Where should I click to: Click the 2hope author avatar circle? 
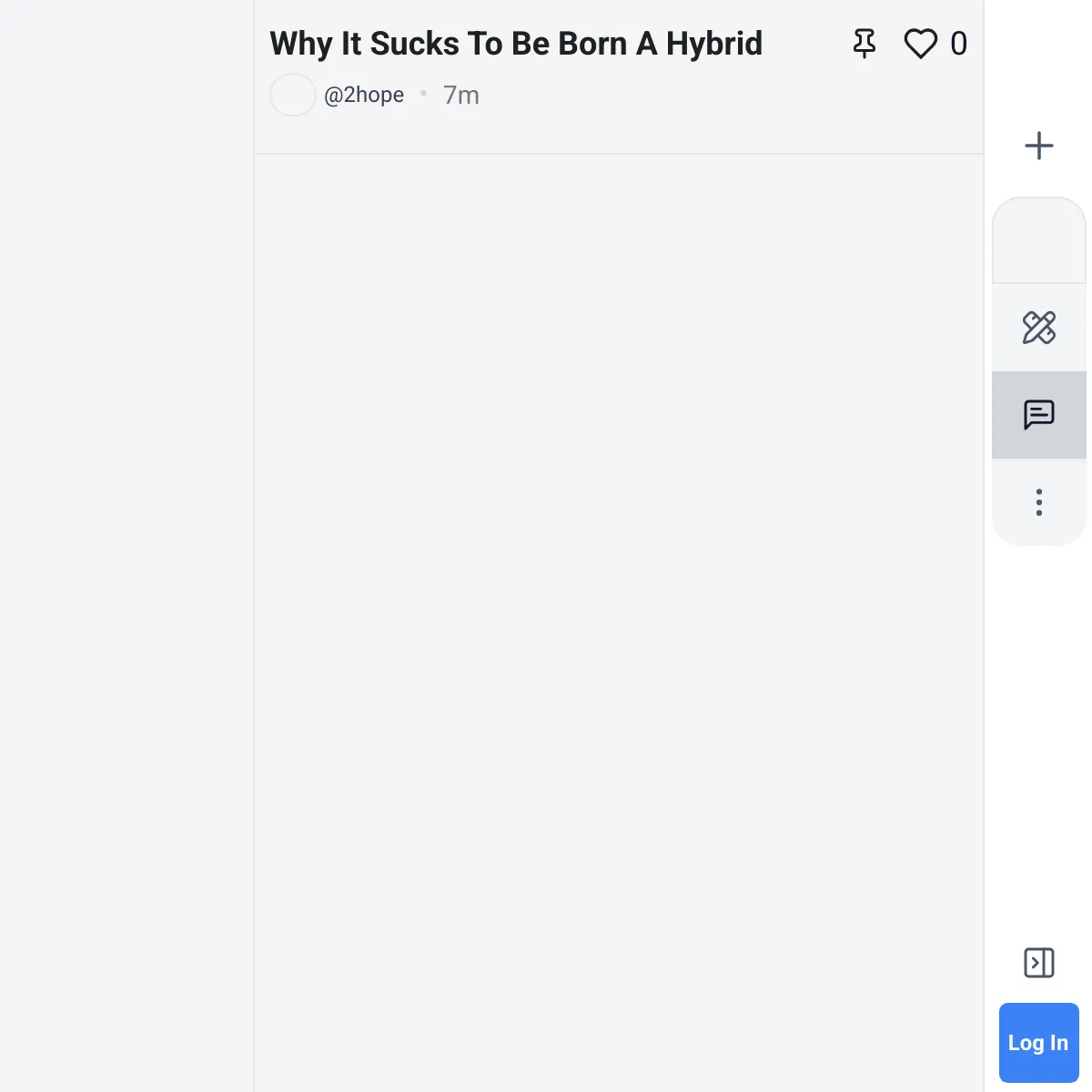tap(293, 95)
